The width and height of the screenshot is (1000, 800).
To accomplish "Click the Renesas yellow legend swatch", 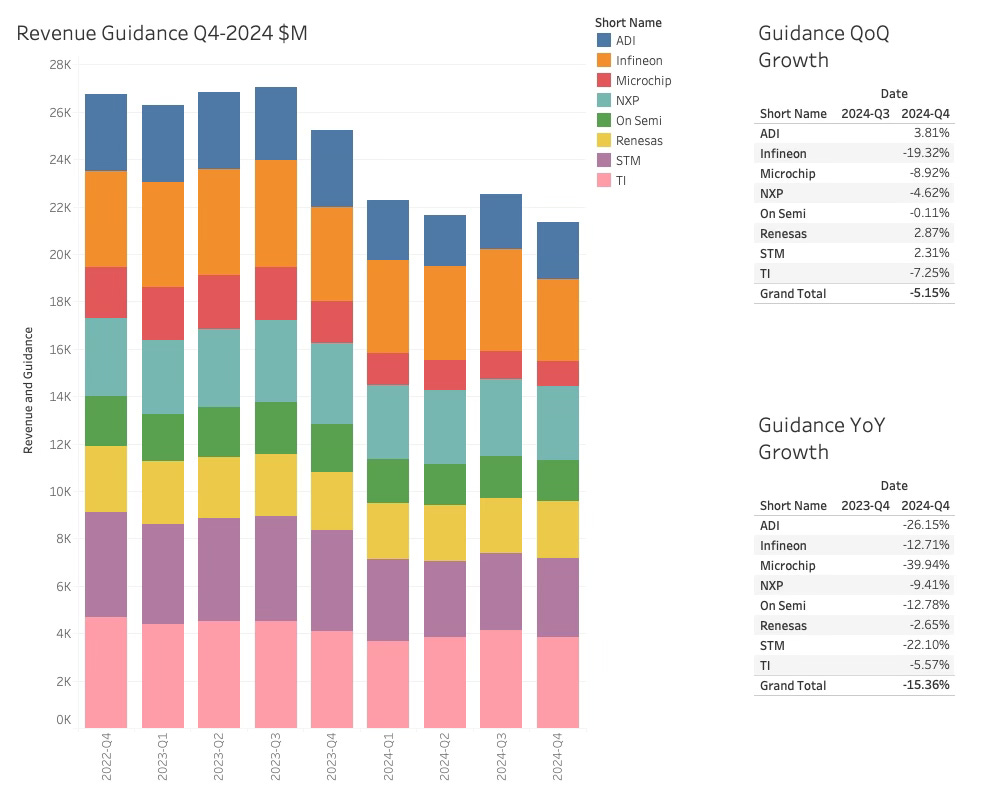I will pyautogui.click(x=604, y=140).
